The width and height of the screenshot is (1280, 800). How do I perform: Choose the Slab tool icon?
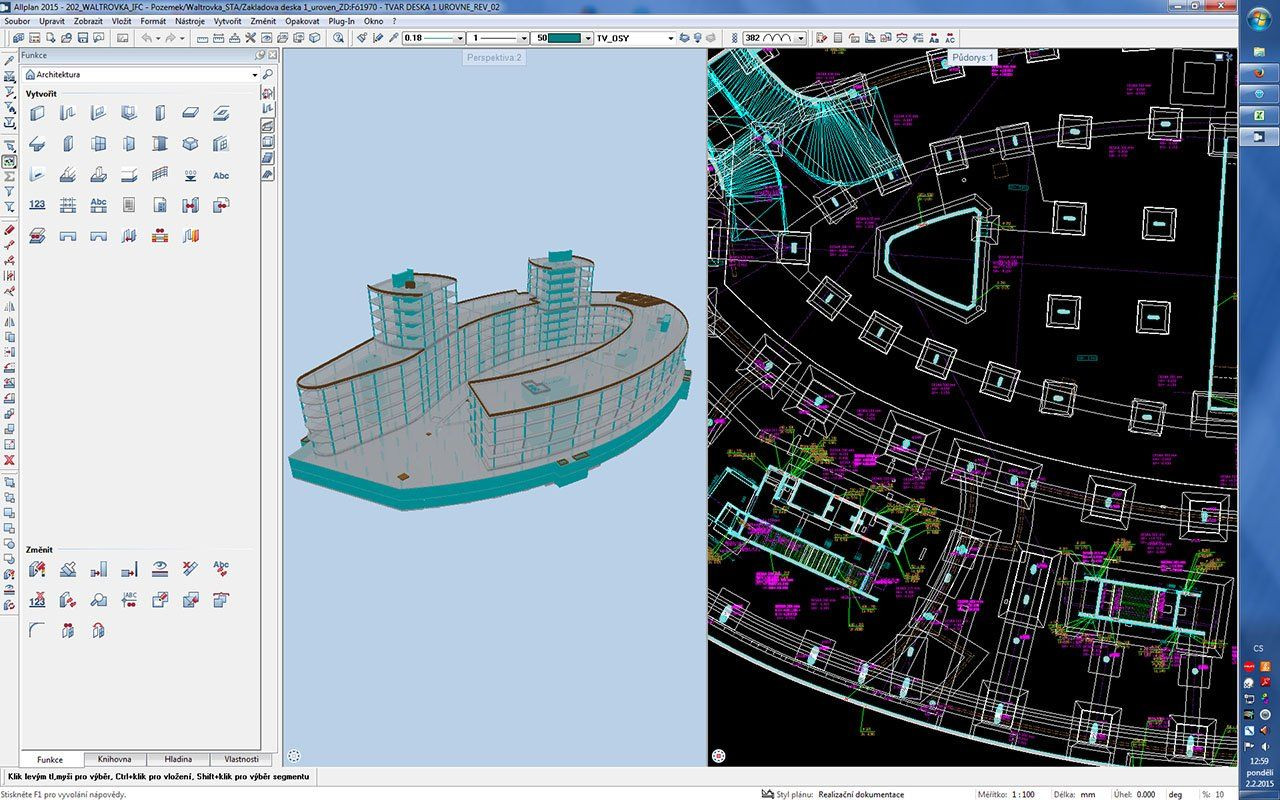190,114
